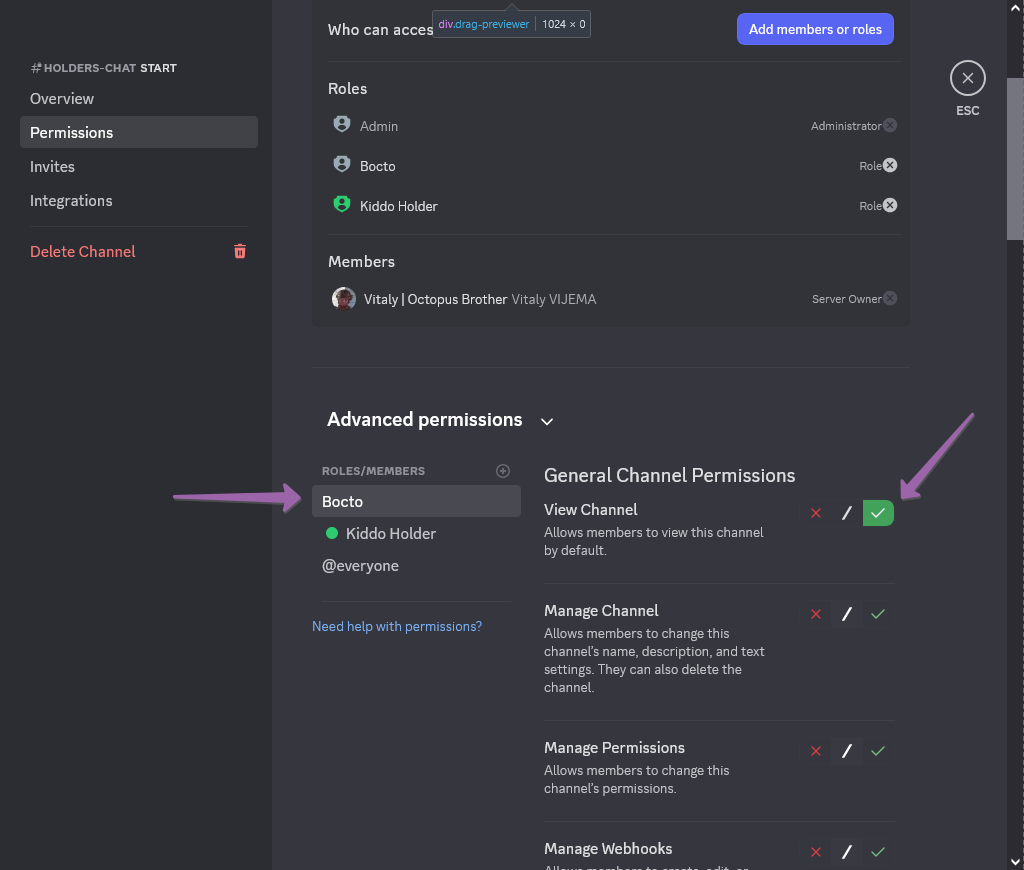Set Manage Permissions to neutral slash
Viewport: 1024px width, 870px height.
846,751
